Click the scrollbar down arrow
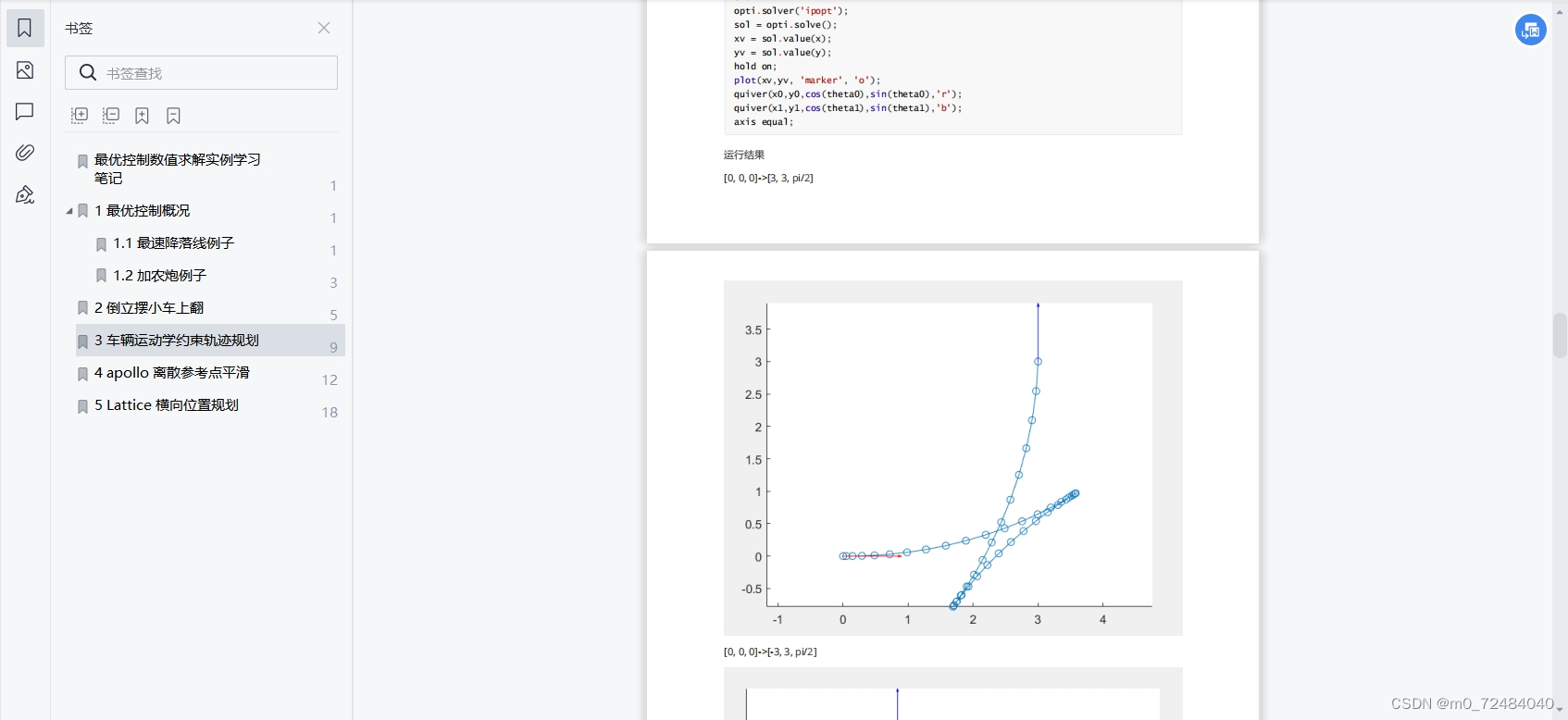 tap(1560, 710)
